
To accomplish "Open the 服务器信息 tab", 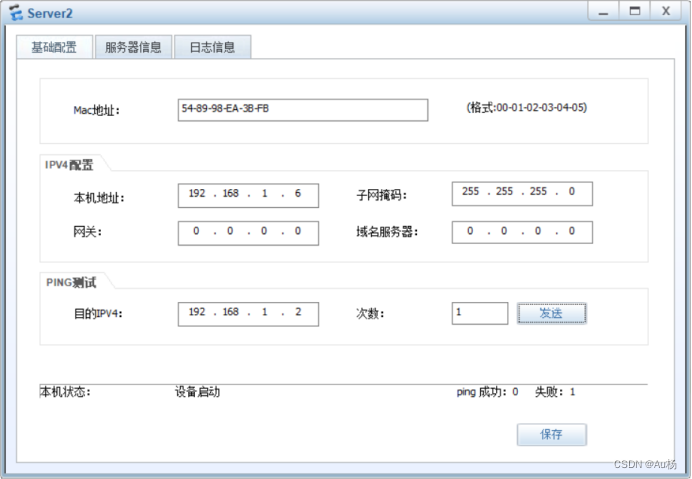I will pos(133,47).
